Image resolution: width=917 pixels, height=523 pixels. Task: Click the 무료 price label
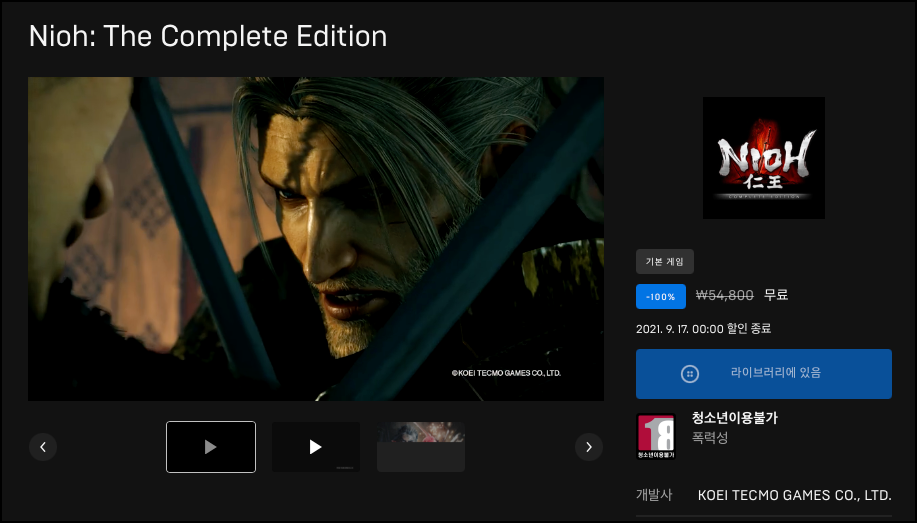(776, 295)
